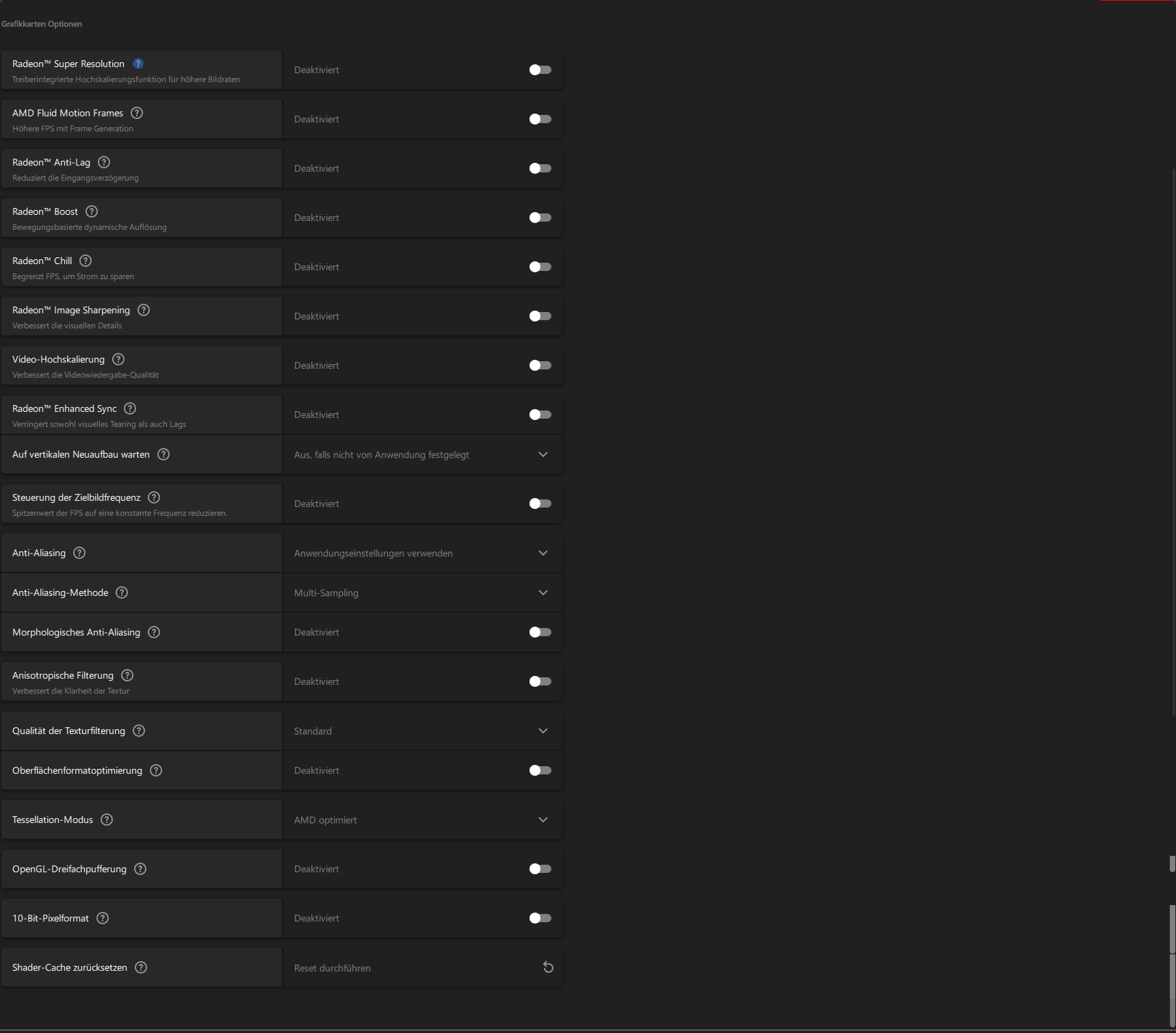Screen dimensions: 1176x1033
Task: Expand Qualität der Texturfilterung dropdown
Action: point(423,731)
